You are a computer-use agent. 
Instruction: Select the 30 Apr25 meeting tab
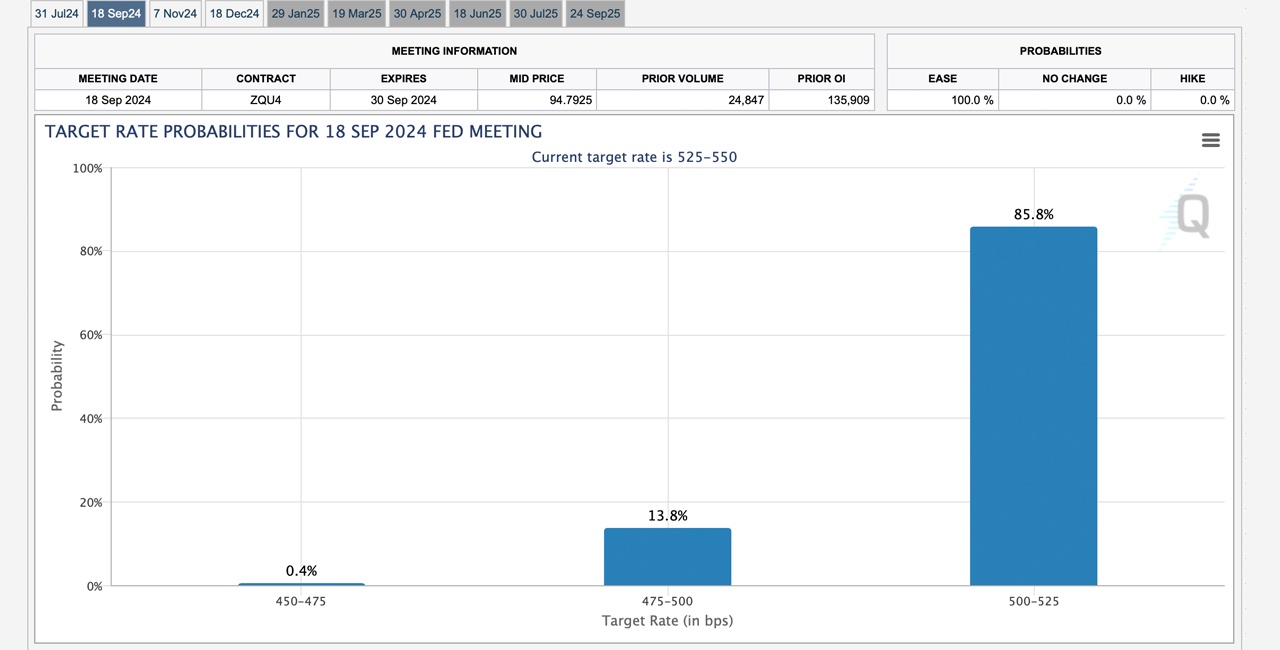click(417, 13)
